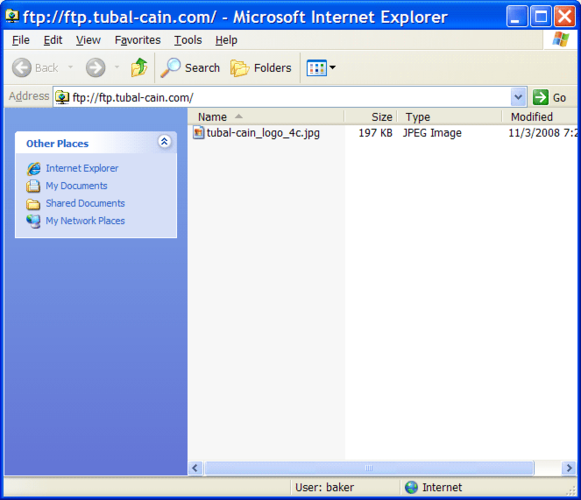Open the View menu
Image resolution: width=581 pixels, height=500 pixels.
click(x=88, y=40)
